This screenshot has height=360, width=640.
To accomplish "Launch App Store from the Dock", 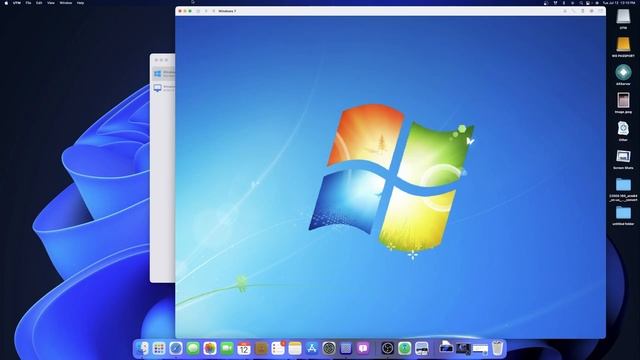I will point(312,348).
